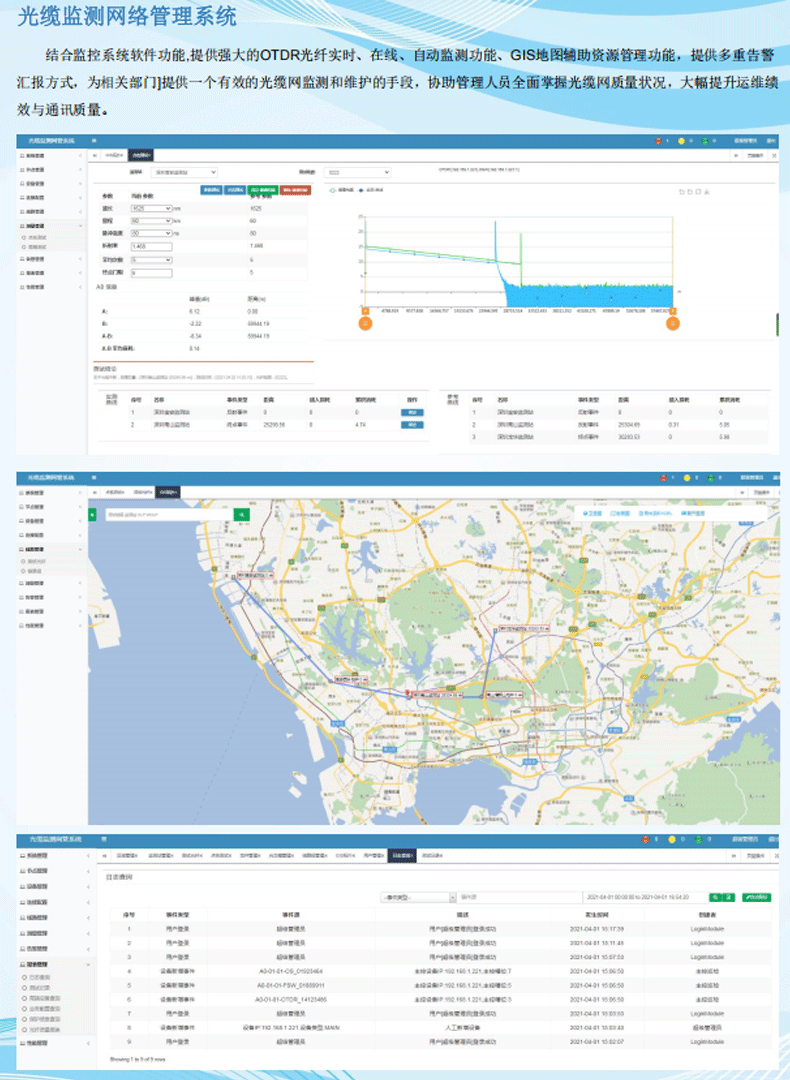Image resolution: width=790 pixels, height=1080 pixels.
Task: Click the timestamp 2021-04-01 15:17:39 in log row 1
Action: [x=596, y=929]
